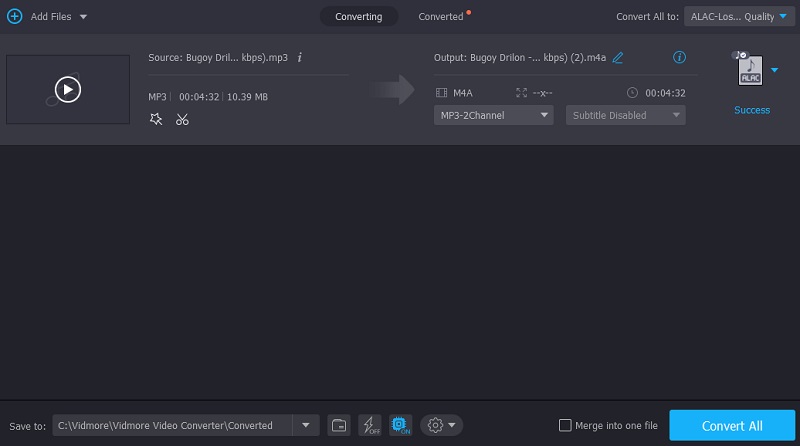The width and height of the screenshot is (800, 446).
Task: Show output media info circle icon
Action: point(680,58)
